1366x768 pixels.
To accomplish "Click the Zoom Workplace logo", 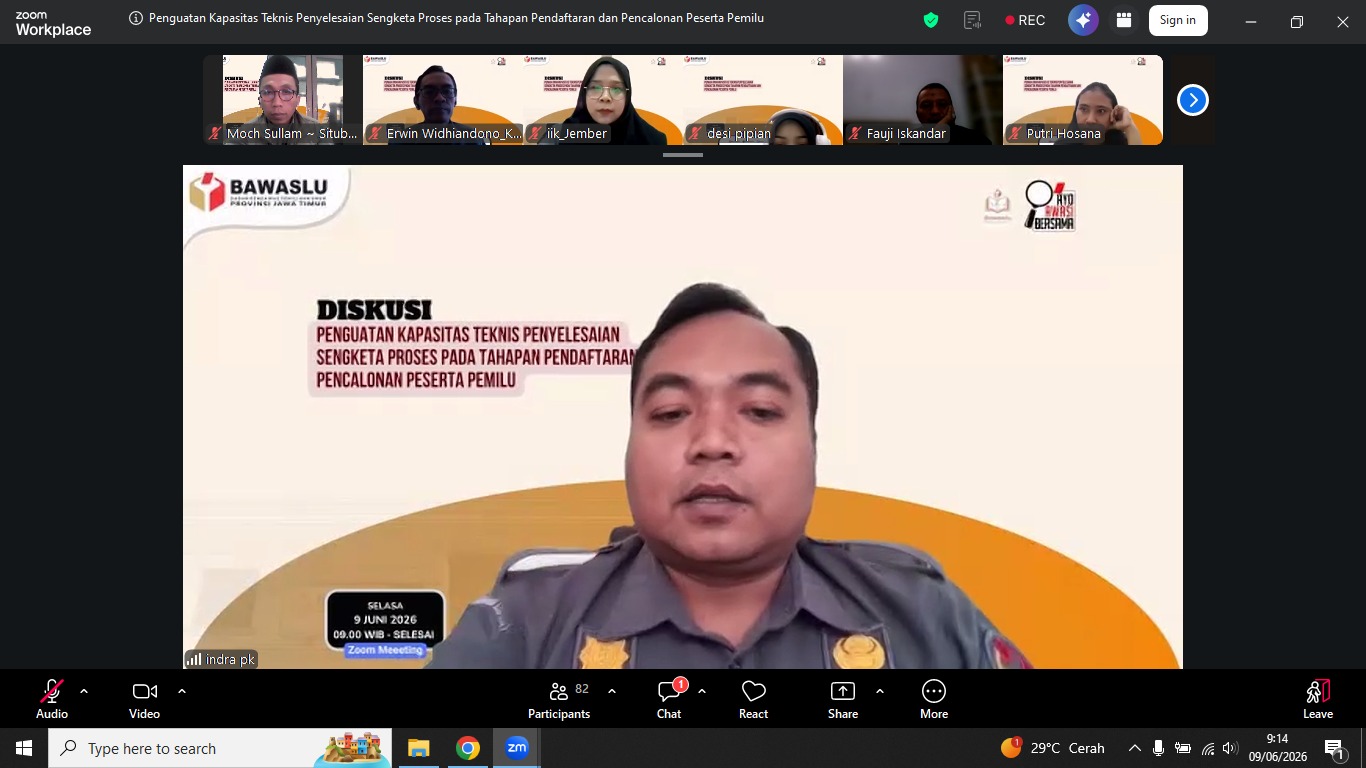I will [x=53, y=24].
